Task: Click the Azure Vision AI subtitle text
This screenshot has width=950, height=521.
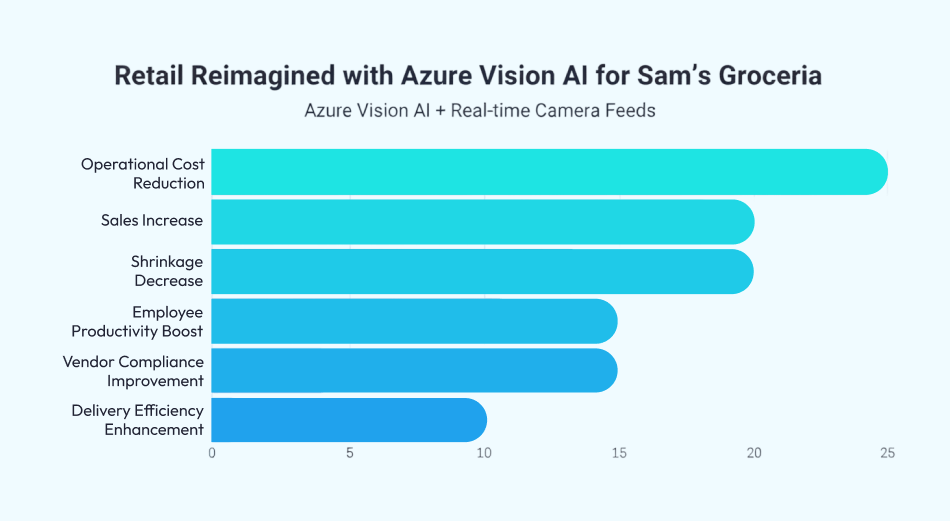Action: pos(480,110)
